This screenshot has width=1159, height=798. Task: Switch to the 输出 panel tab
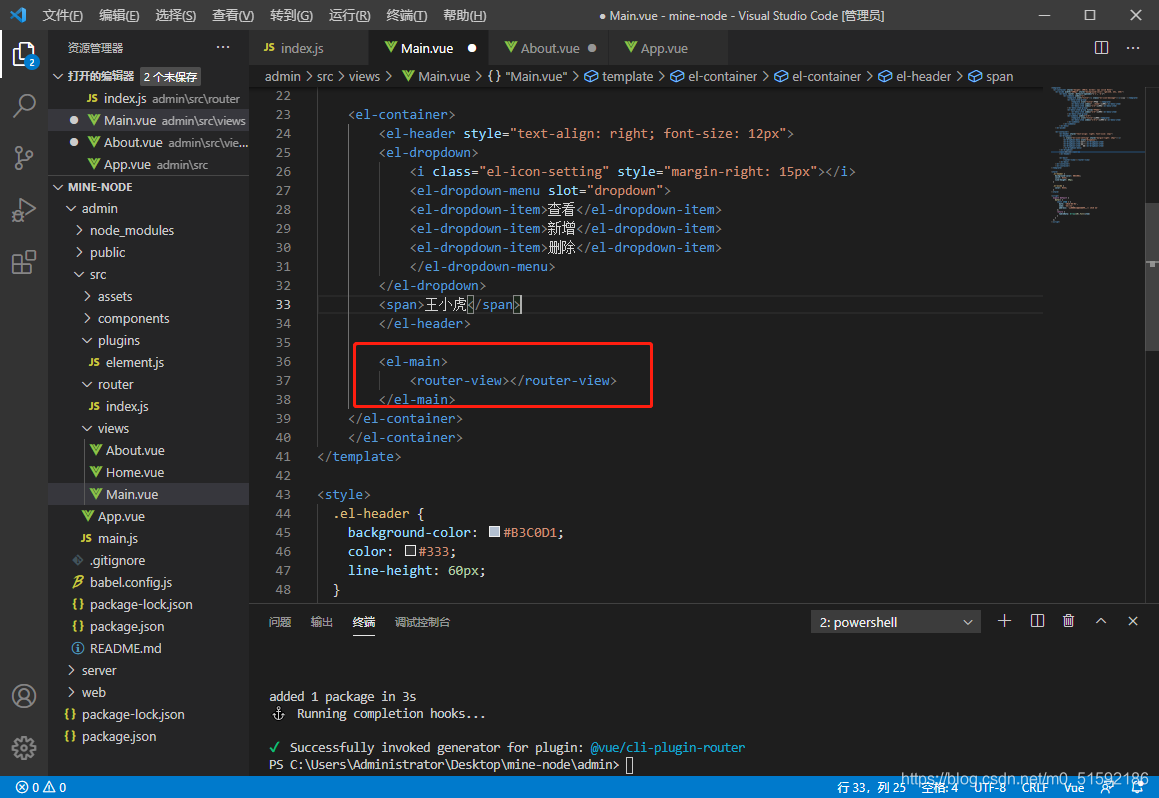(321, 622)
